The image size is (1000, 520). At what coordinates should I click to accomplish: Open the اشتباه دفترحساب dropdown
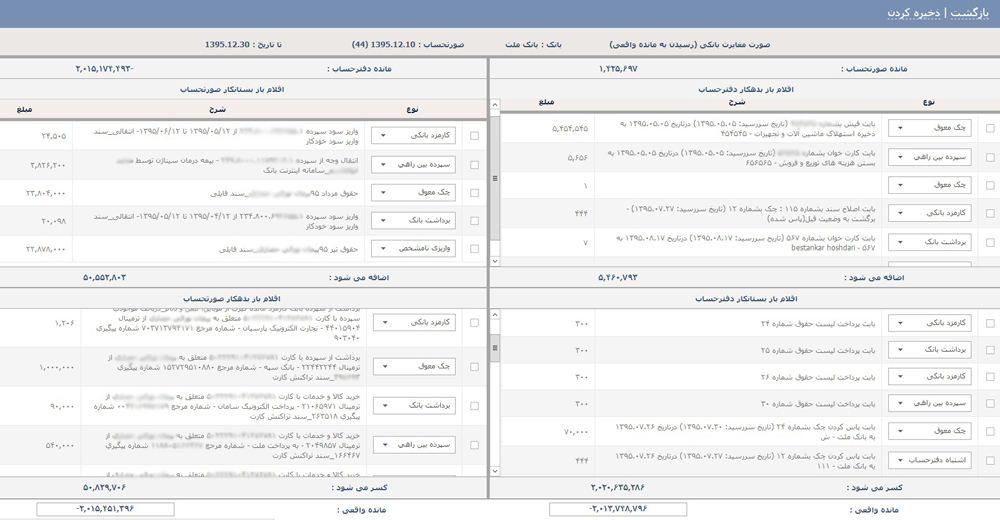tap(930, 460)
